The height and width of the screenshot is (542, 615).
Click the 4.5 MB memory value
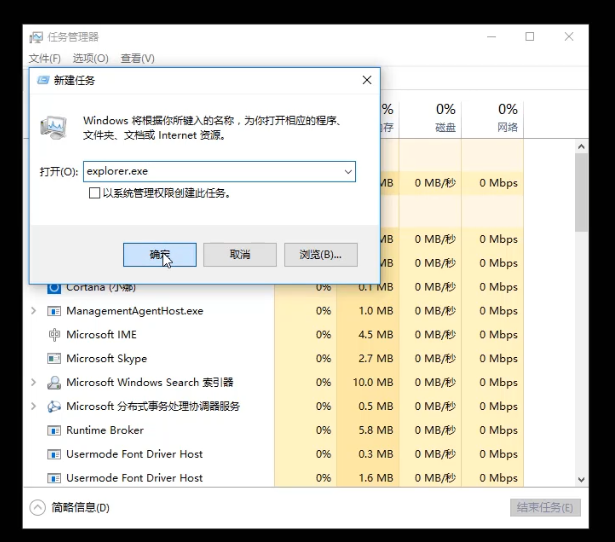[x=375, y=335]
